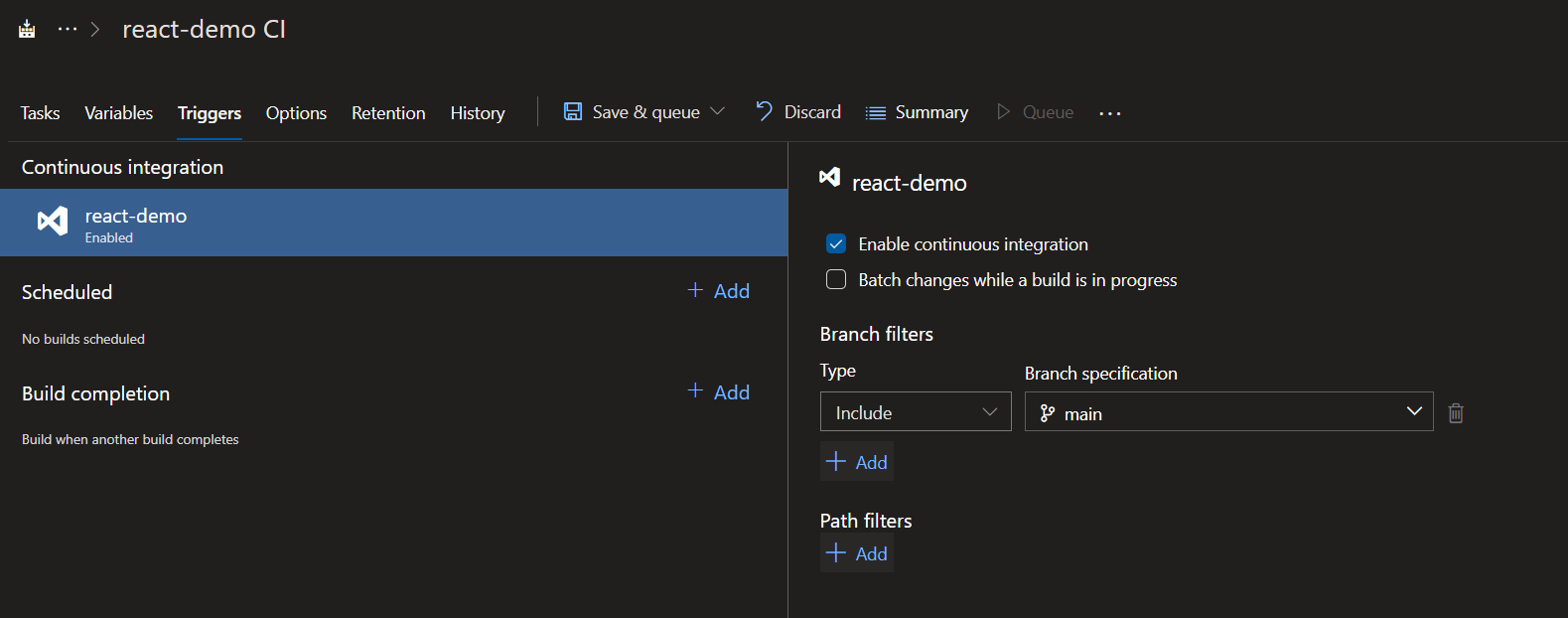This screenshot has height=618, width=1568.
Task: Click the Save & queue button
Action: (632, 112)
